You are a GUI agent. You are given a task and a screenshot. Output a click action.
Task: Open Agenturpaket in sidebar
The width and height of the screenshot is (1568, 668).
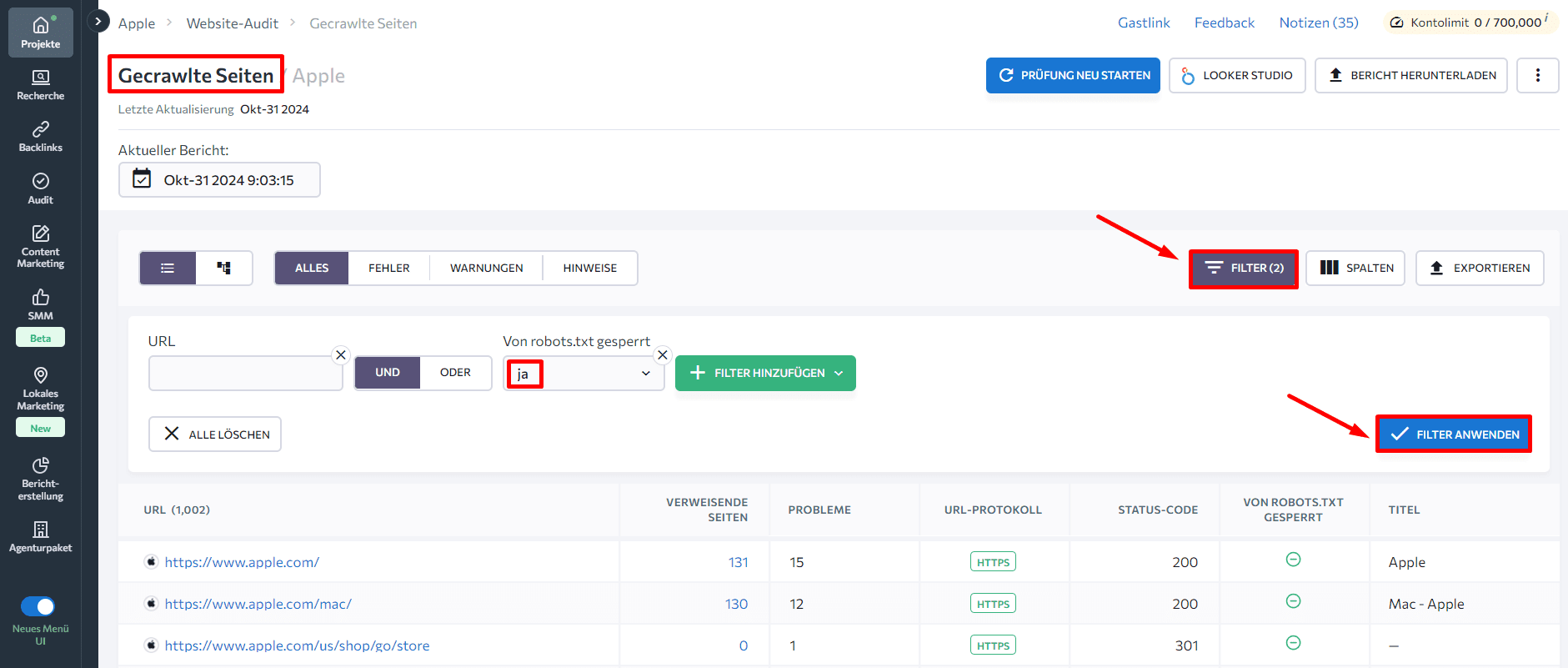click(x=40, y=537)
